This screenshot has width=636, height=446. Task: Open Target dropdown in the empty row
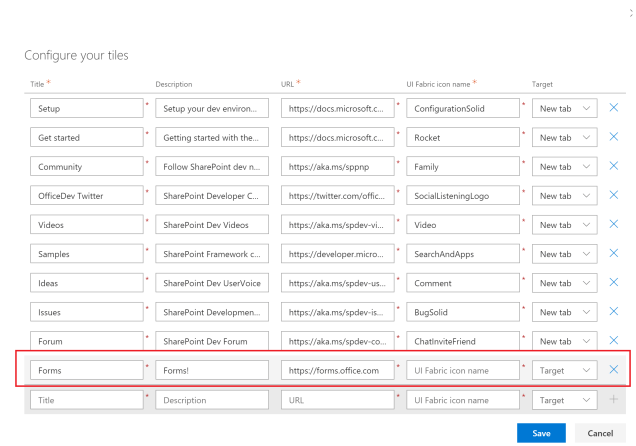point(564,399)
